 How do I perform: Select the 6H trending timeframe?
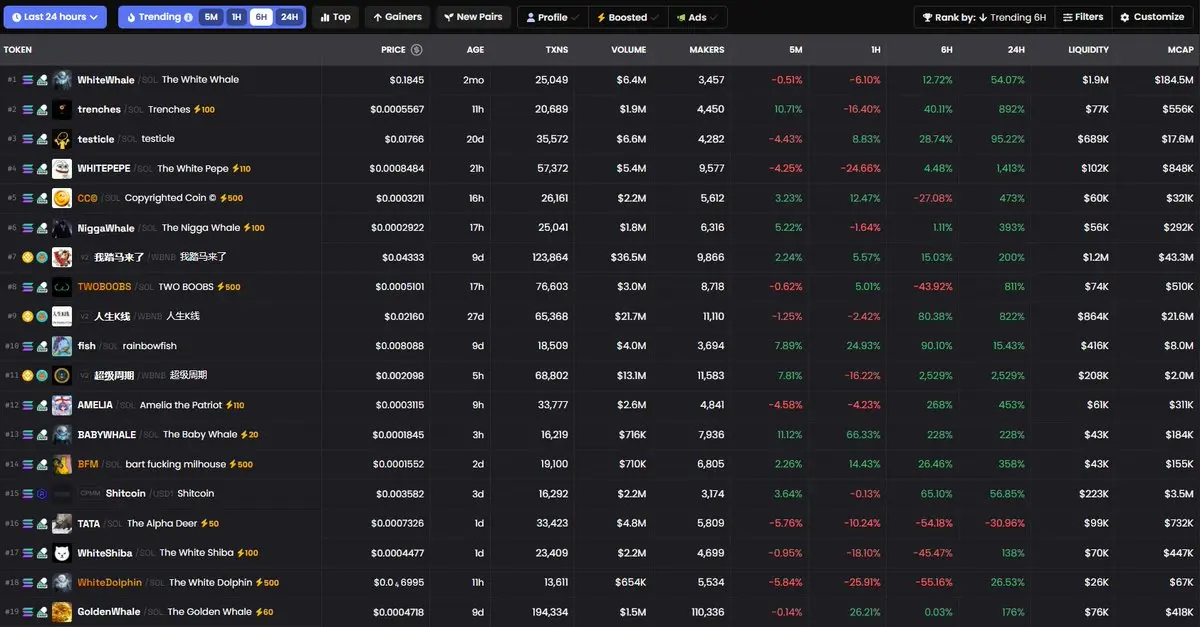(261, 17)
